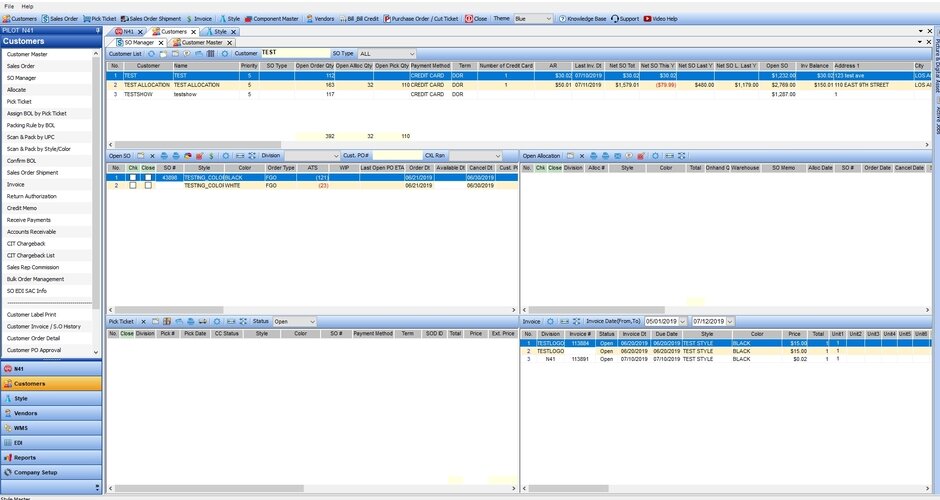Open the SO Type dropdown

click(387, 54)
